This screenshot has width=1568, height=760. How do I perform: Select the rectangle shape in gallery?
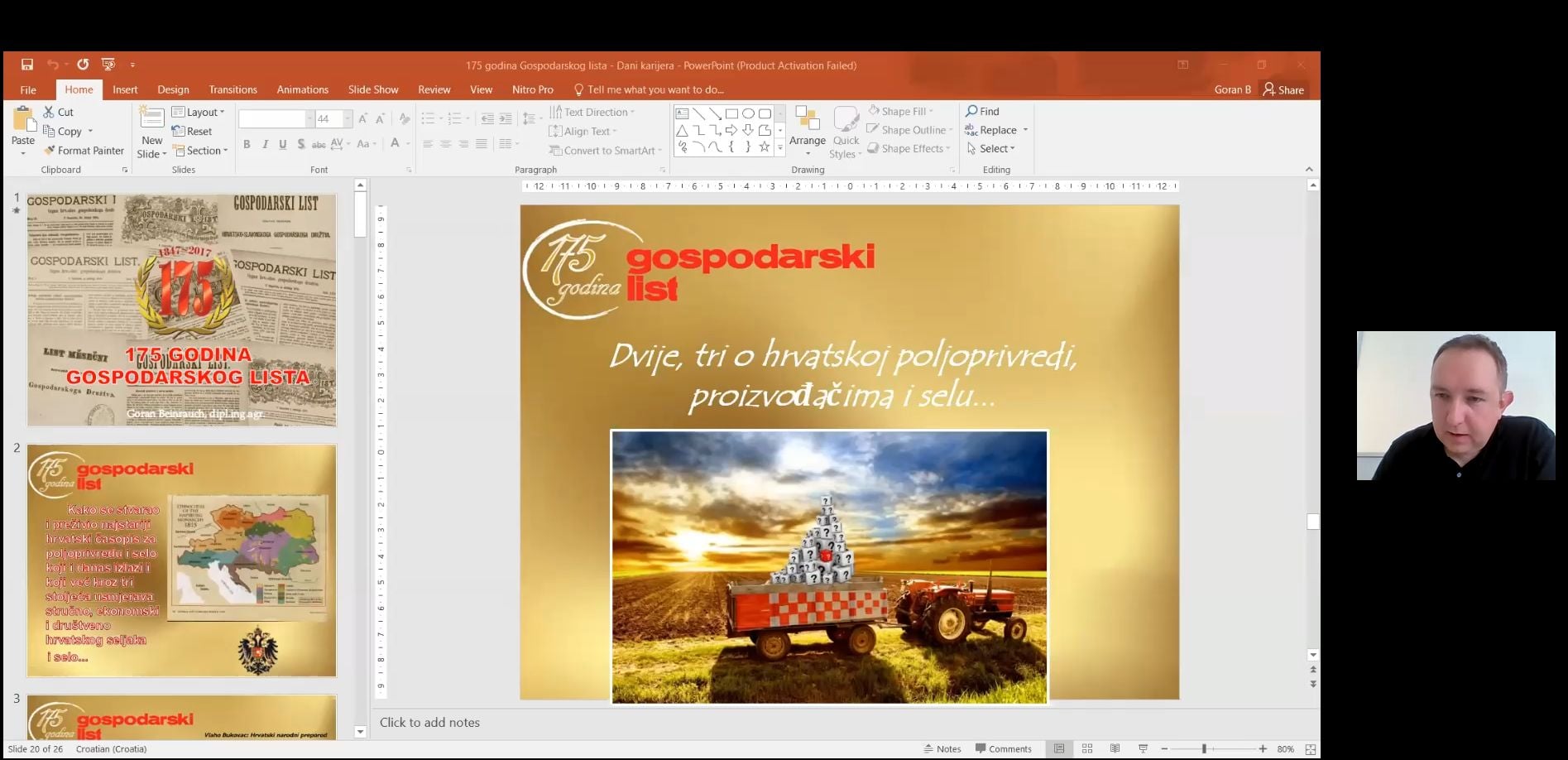[x=731, y=113]
